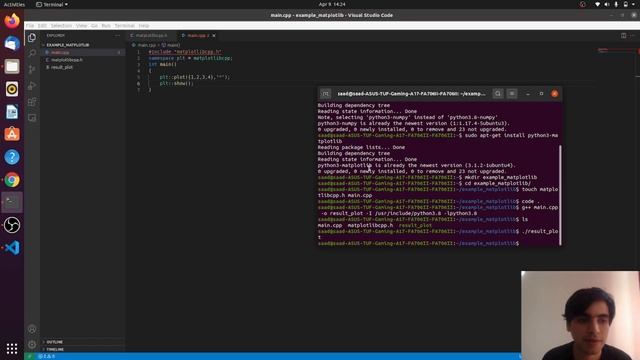Viewport: 640px width, 360px height.
Task: Expand the TIMELINE section
Action: coord(55,349)
